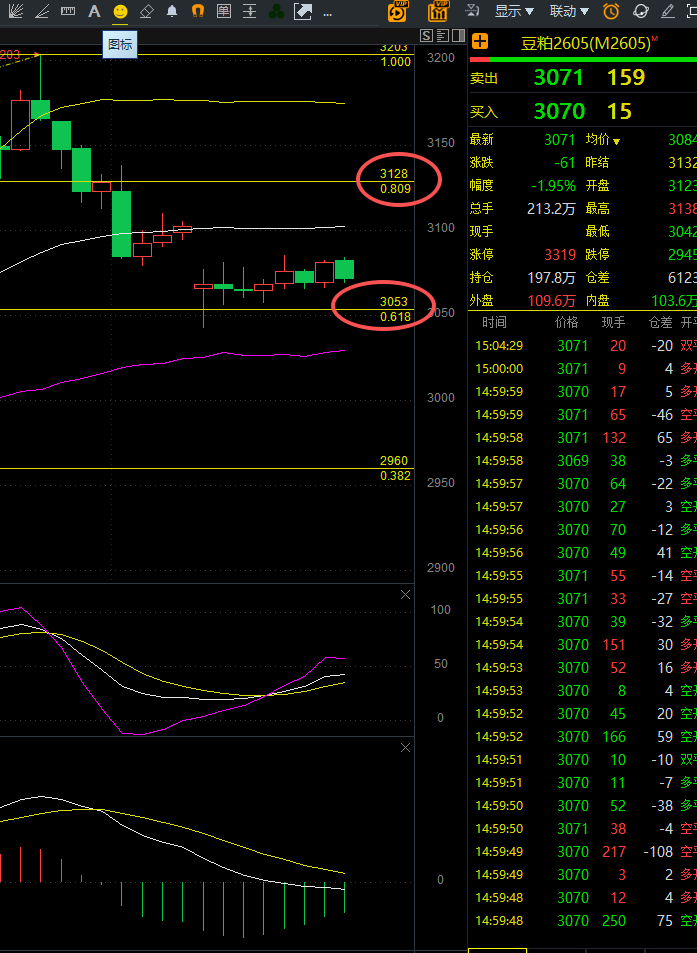Select the 15:00:00 trade row
697x953 pixels.
click(583, 369)
